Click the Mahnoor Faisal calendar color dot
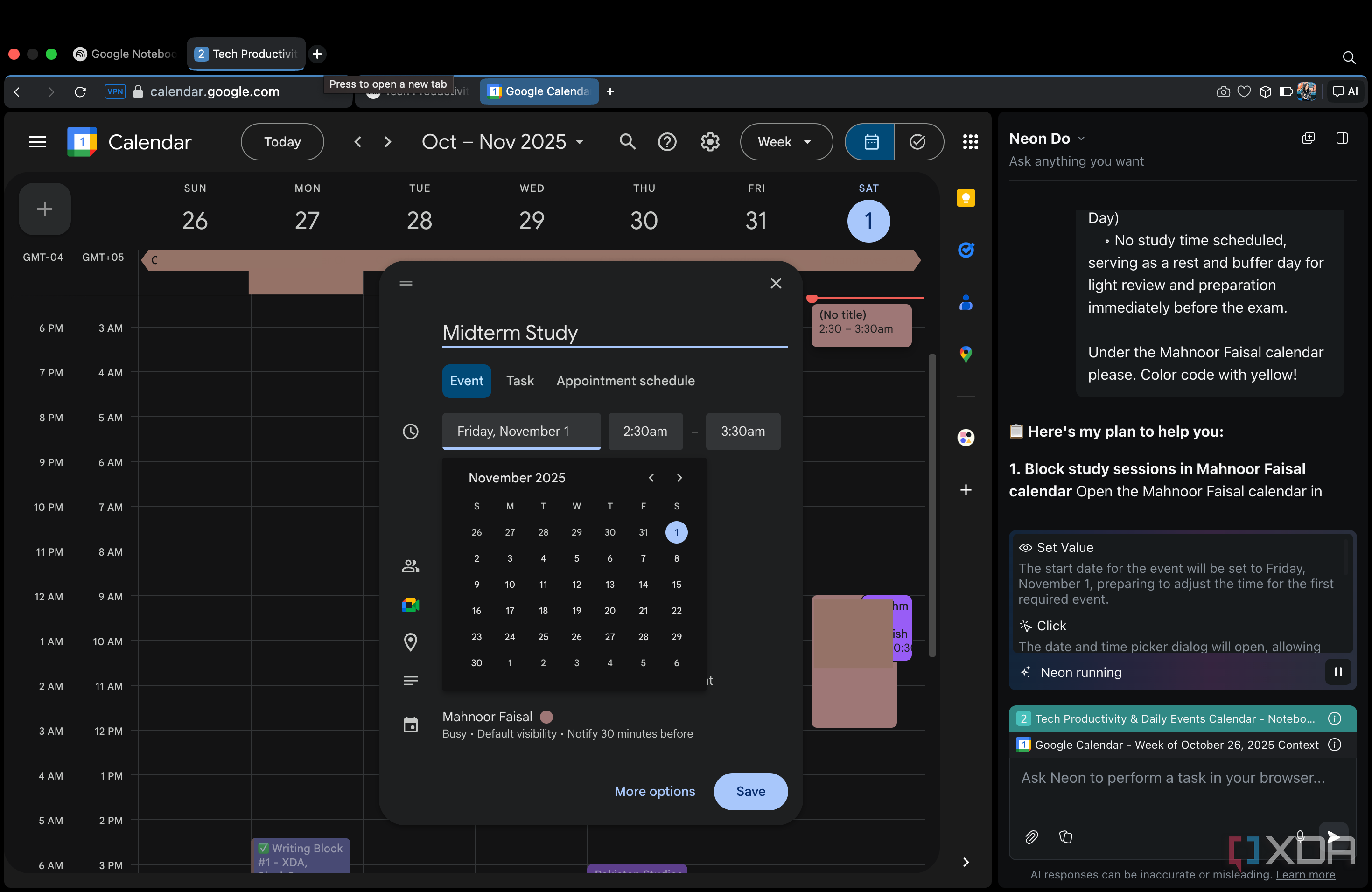The height and width of the screenshot is (892, 1372). coord(546,717)
